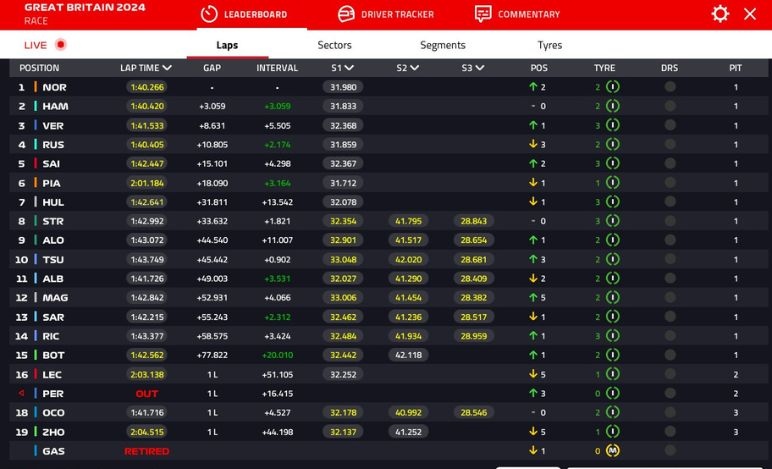The height and width of the screenshot is (469, 772).
Task: Open settings with the gear icon
Action: pos(720,14)
